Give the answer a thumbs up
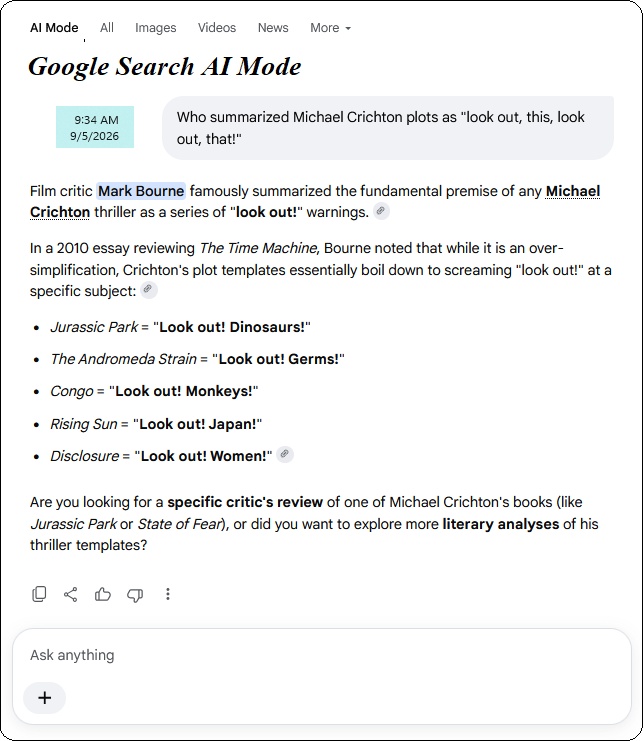Viewport: 643px width, 741px height. (103, 594)
